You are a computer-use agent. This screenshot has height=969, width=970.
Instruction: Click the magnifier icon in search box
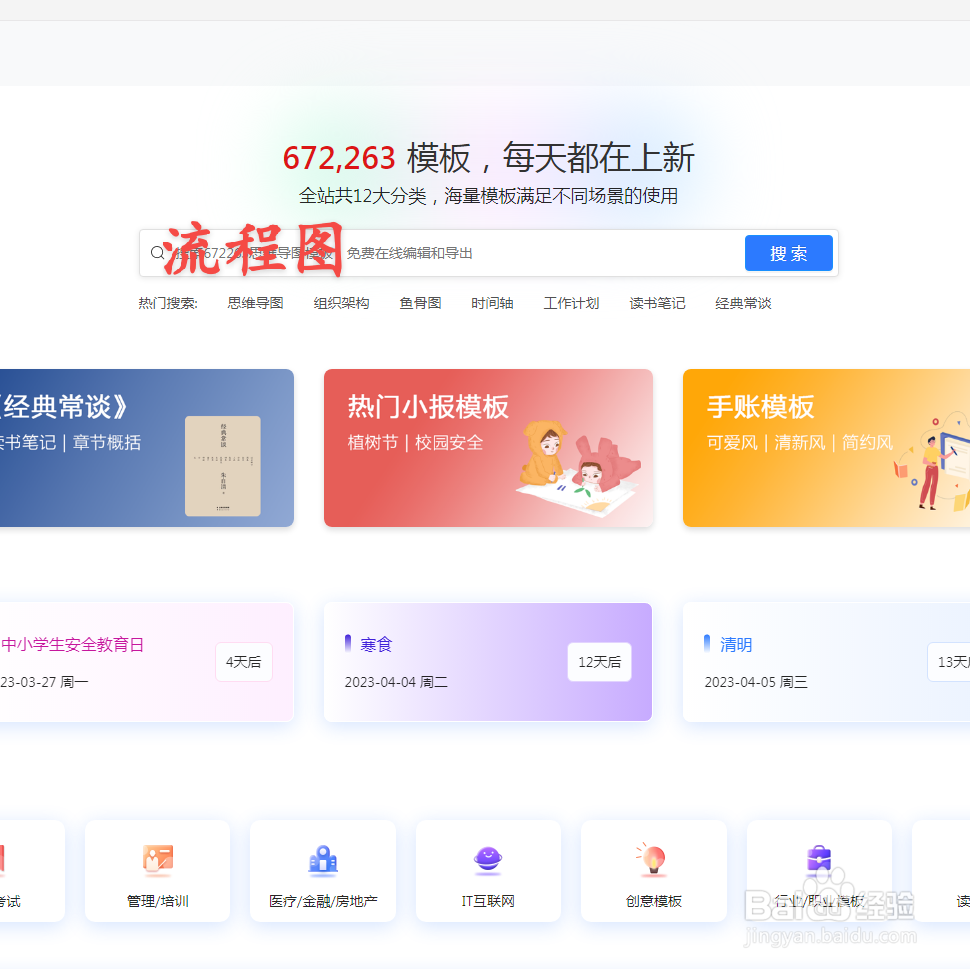[x=157, y=252]
